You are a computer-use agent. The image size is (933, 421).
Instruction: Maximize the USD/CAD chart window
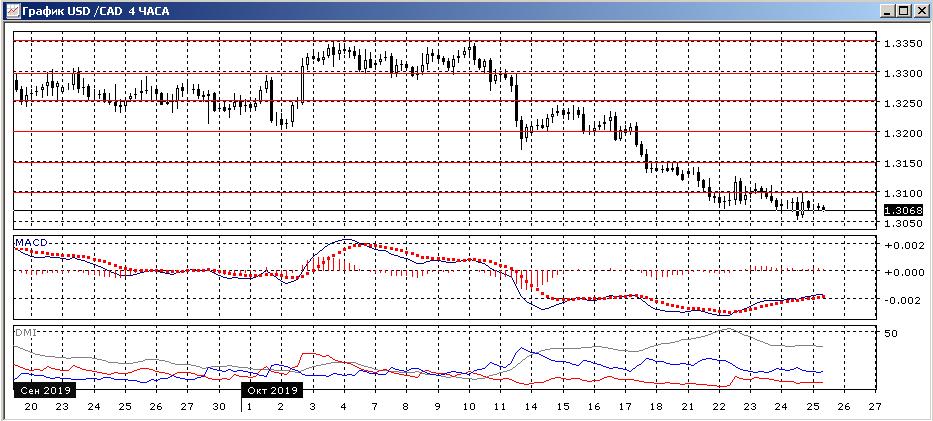click(x=904, y=10)
